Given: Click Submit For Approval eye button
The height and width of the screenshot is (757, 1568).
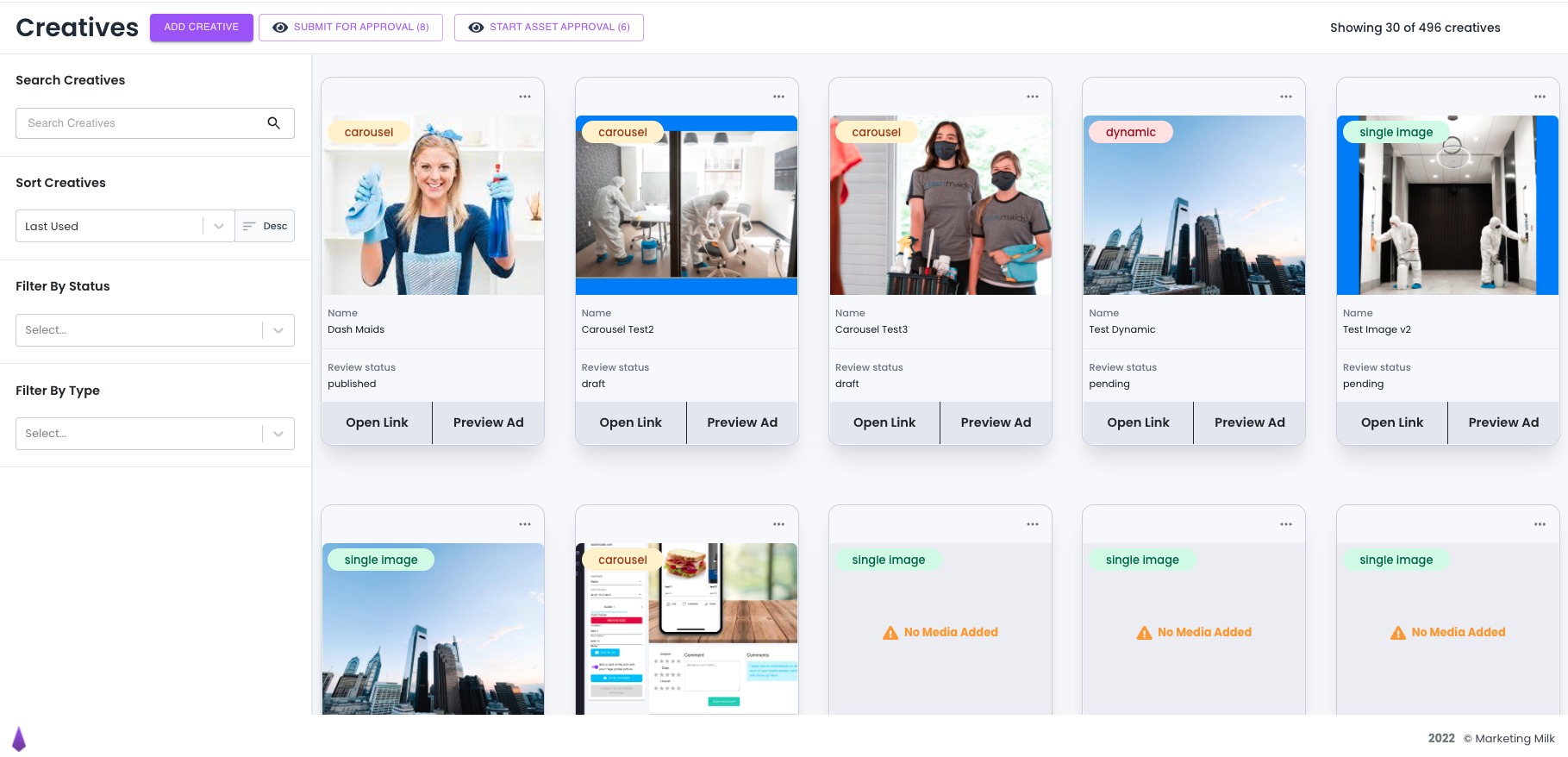Looking at the screenshot, I should [351, 28].
